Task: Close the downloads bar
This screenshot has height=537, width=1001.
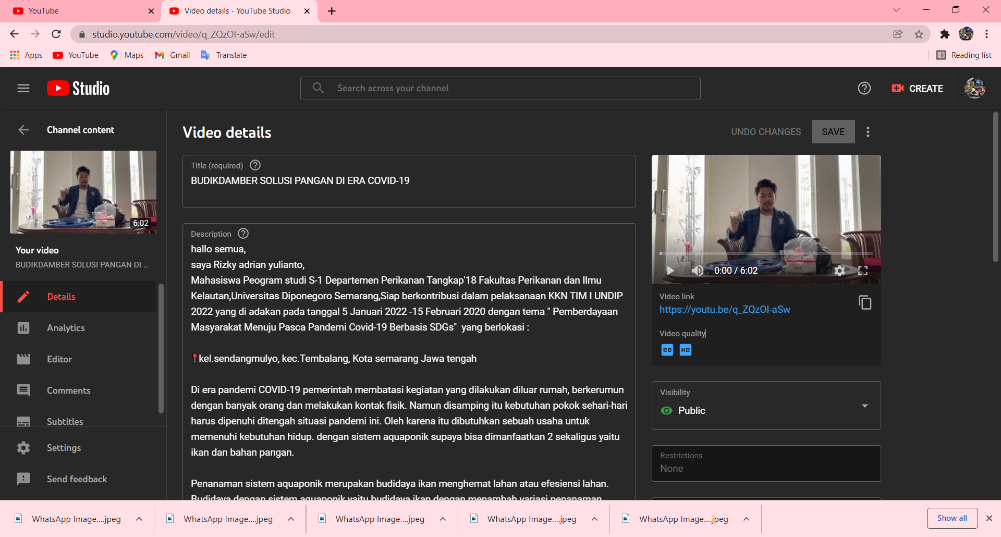Action: pos(989,518)
